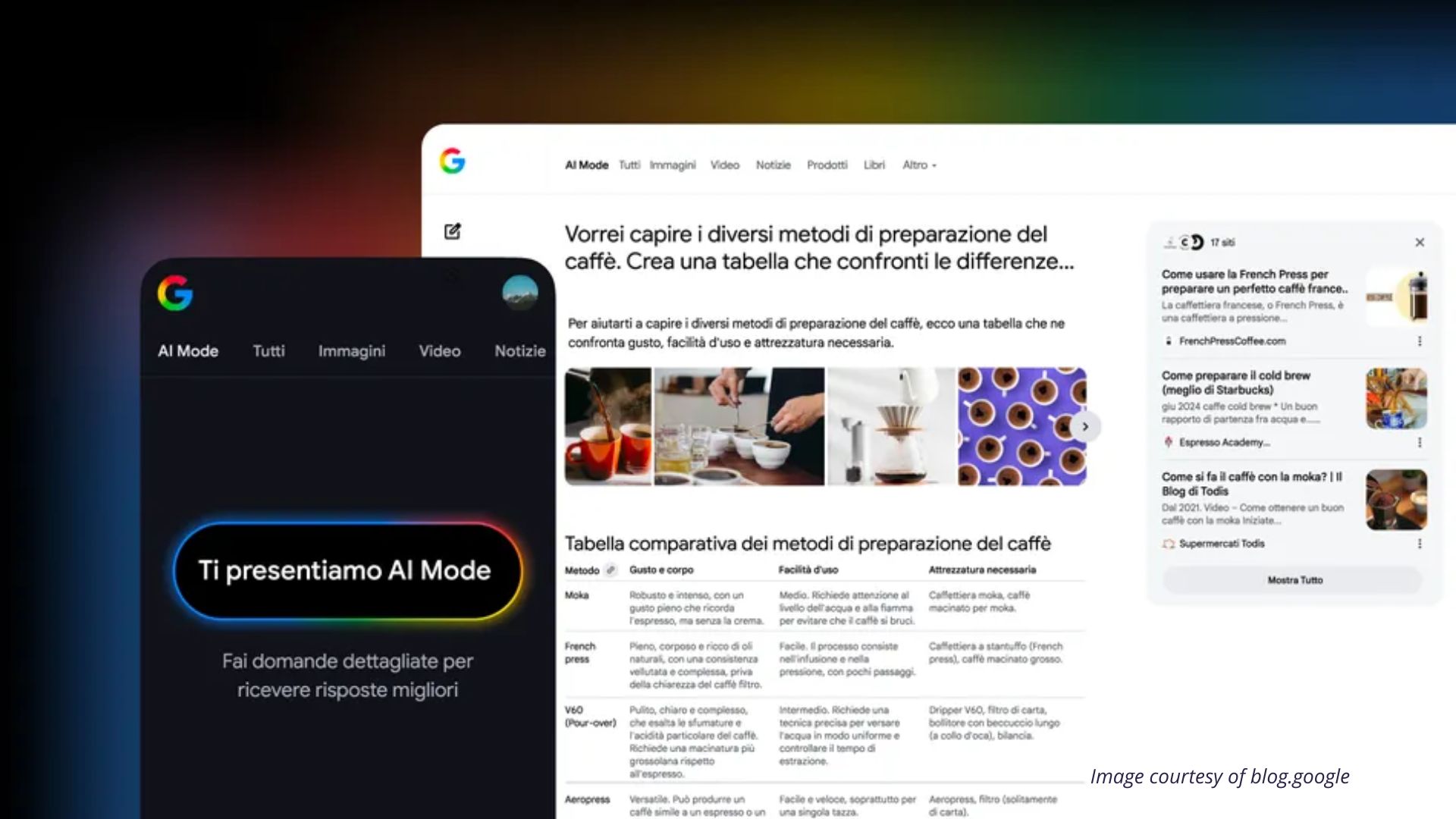This screenshot has width=1456, height=819.
Task: Open the Notizie tab on mobile
Action: pos(519,351)
